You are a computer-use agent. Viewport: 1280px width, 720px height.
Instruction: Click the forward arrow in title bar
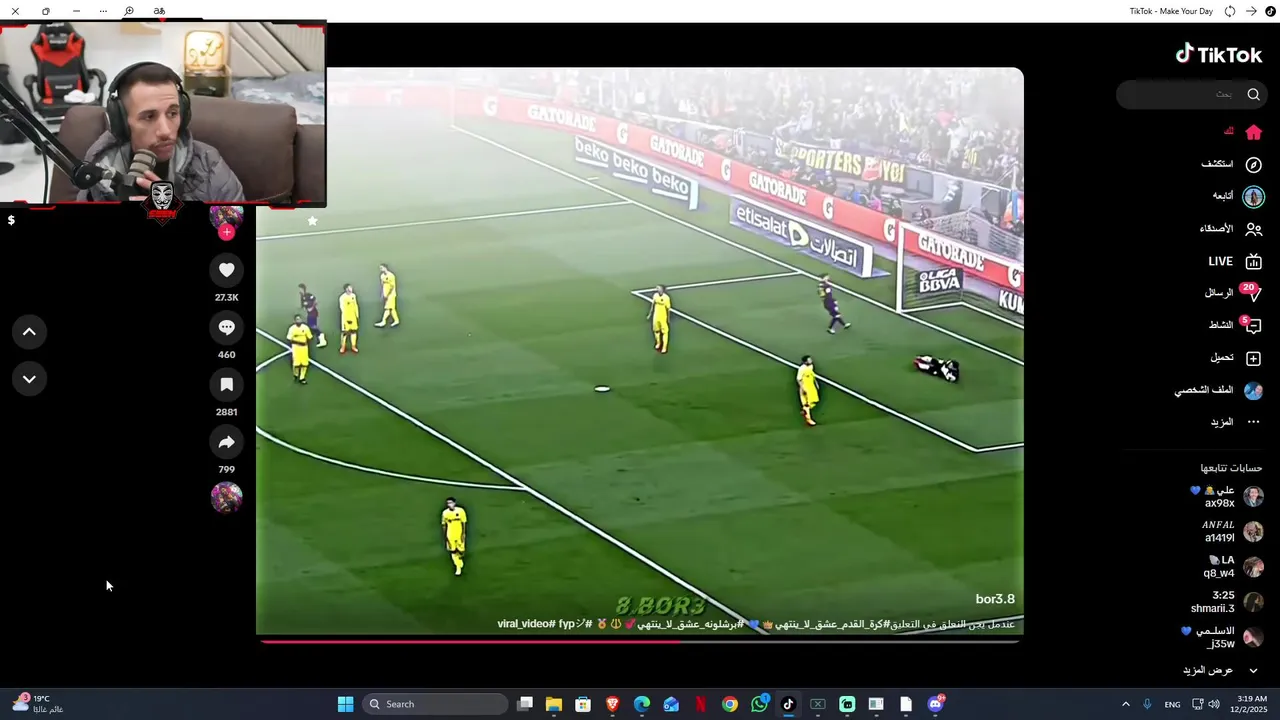(1251, 11)
